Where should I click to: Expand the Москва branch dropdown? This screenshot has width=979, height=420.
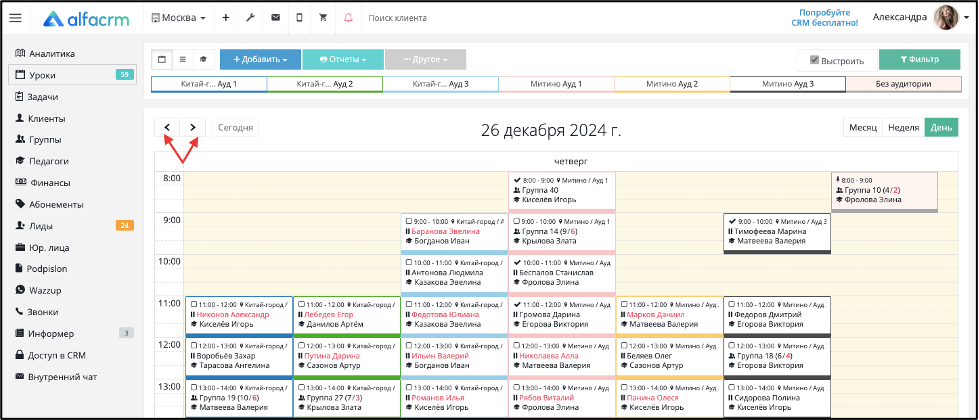(x=179, y=18)
